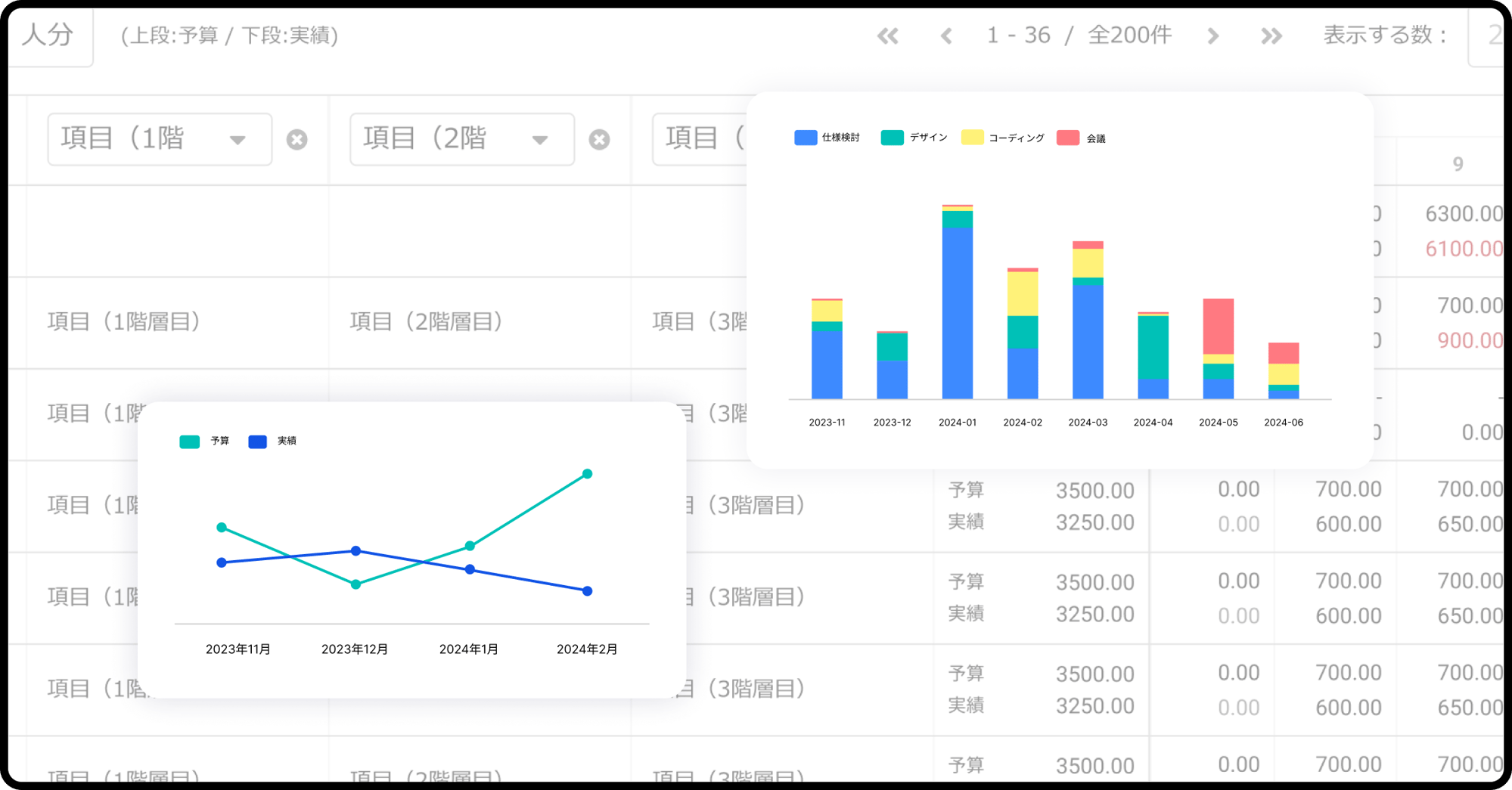
Task: Go to previous page arrow
Action: (x=946, y=36)
